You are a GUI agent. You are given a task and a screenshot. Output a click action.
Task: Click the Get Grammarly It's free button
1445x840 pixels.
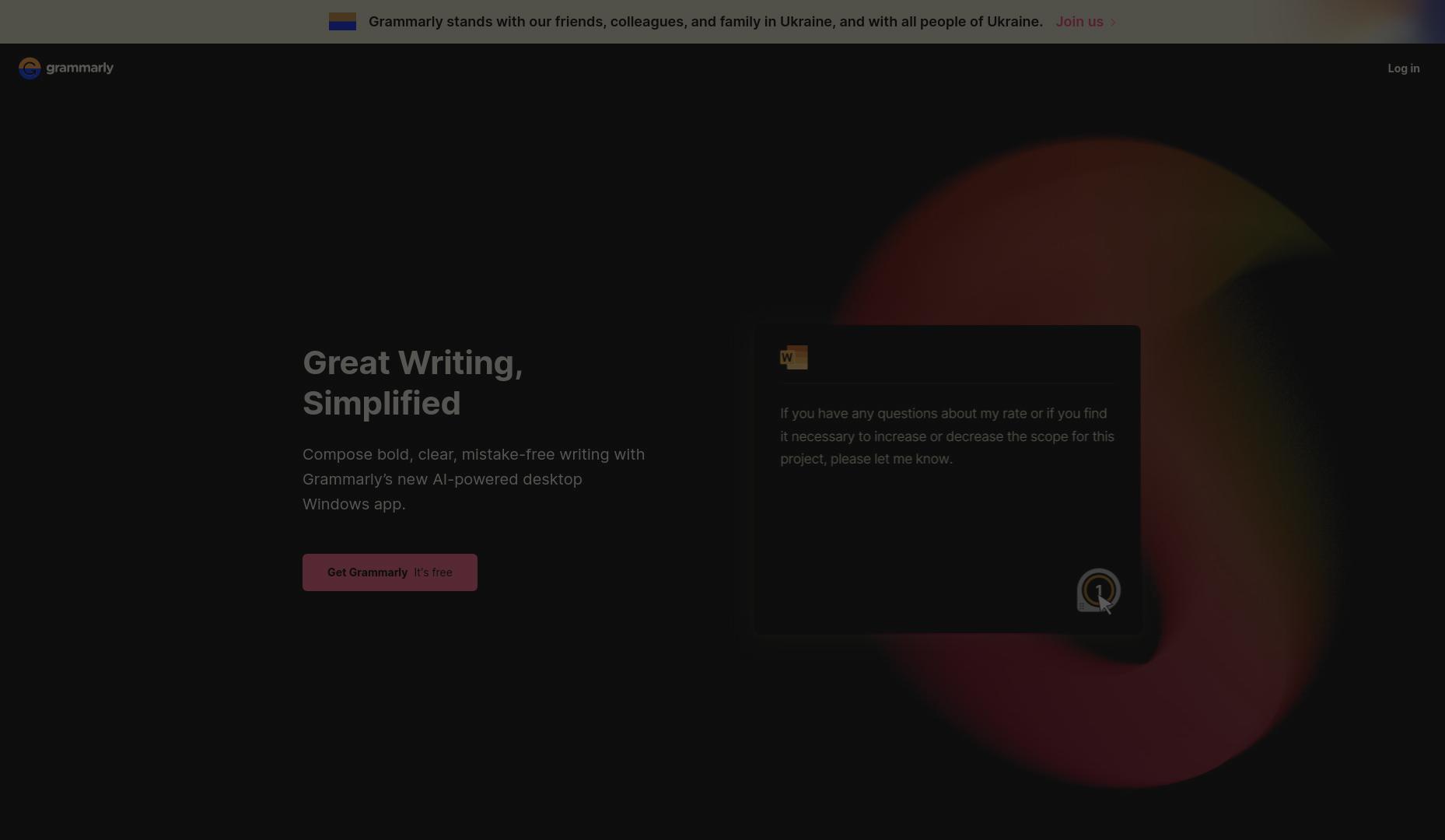(390, 572)
